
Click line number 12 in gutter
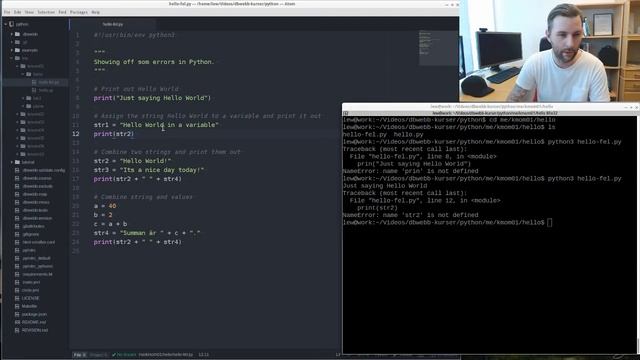pyautogui.click(x=76, y=134)
